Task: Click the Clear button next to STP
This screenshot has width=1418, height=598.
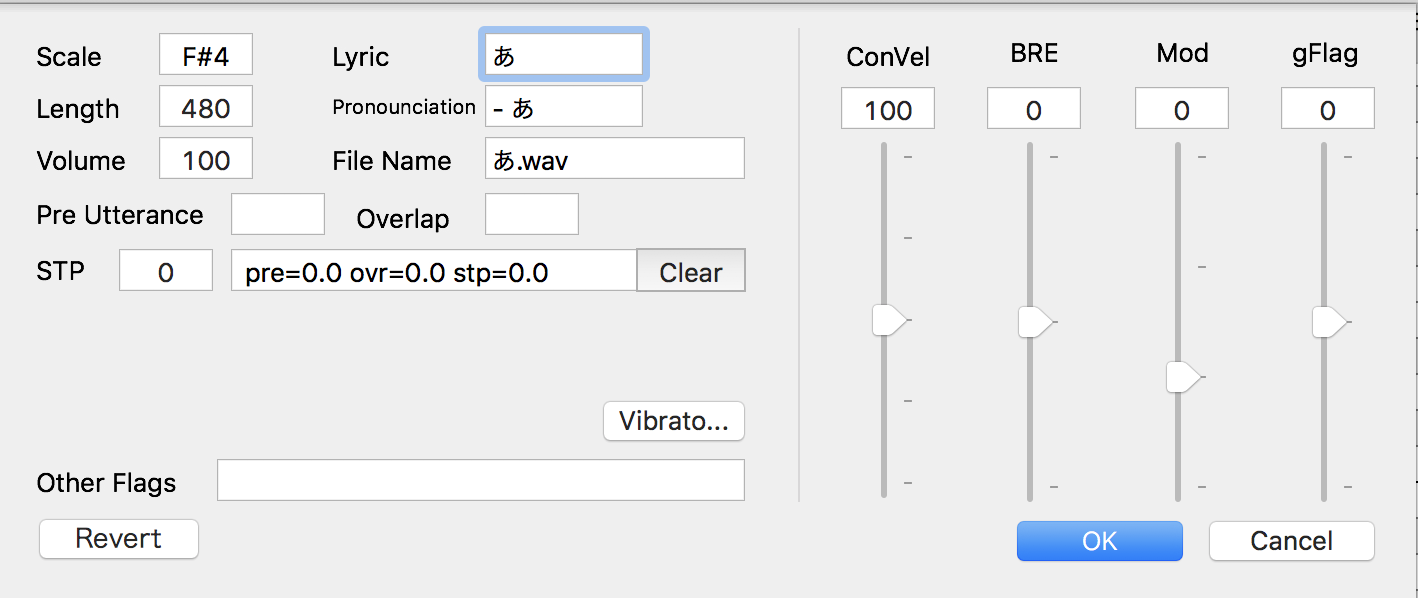Action: tap(691, 271)
